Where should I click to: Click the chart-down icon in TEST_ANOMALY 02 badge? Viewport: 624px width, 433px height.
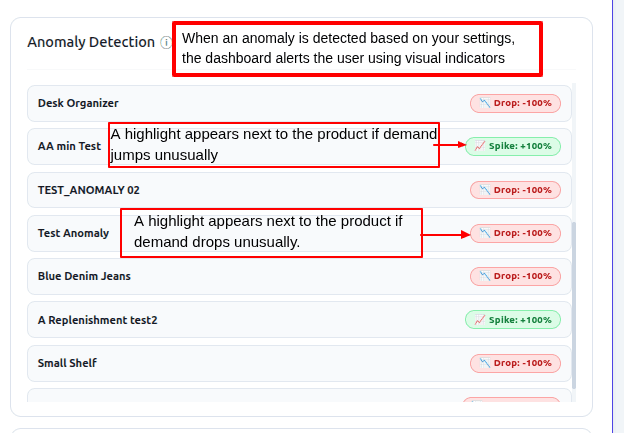(x=485, y=190)
